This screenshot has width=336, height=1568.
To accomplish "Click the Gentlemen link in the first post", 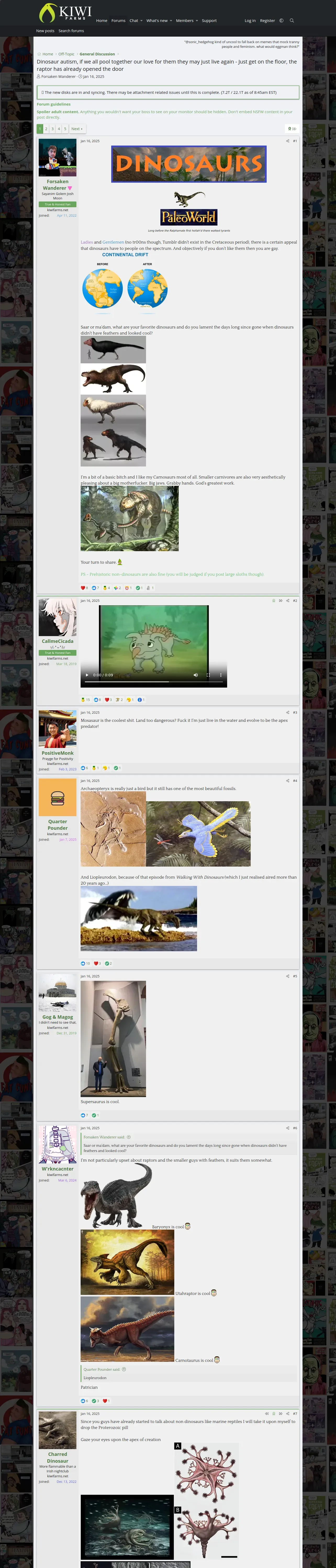I will 113,242.
